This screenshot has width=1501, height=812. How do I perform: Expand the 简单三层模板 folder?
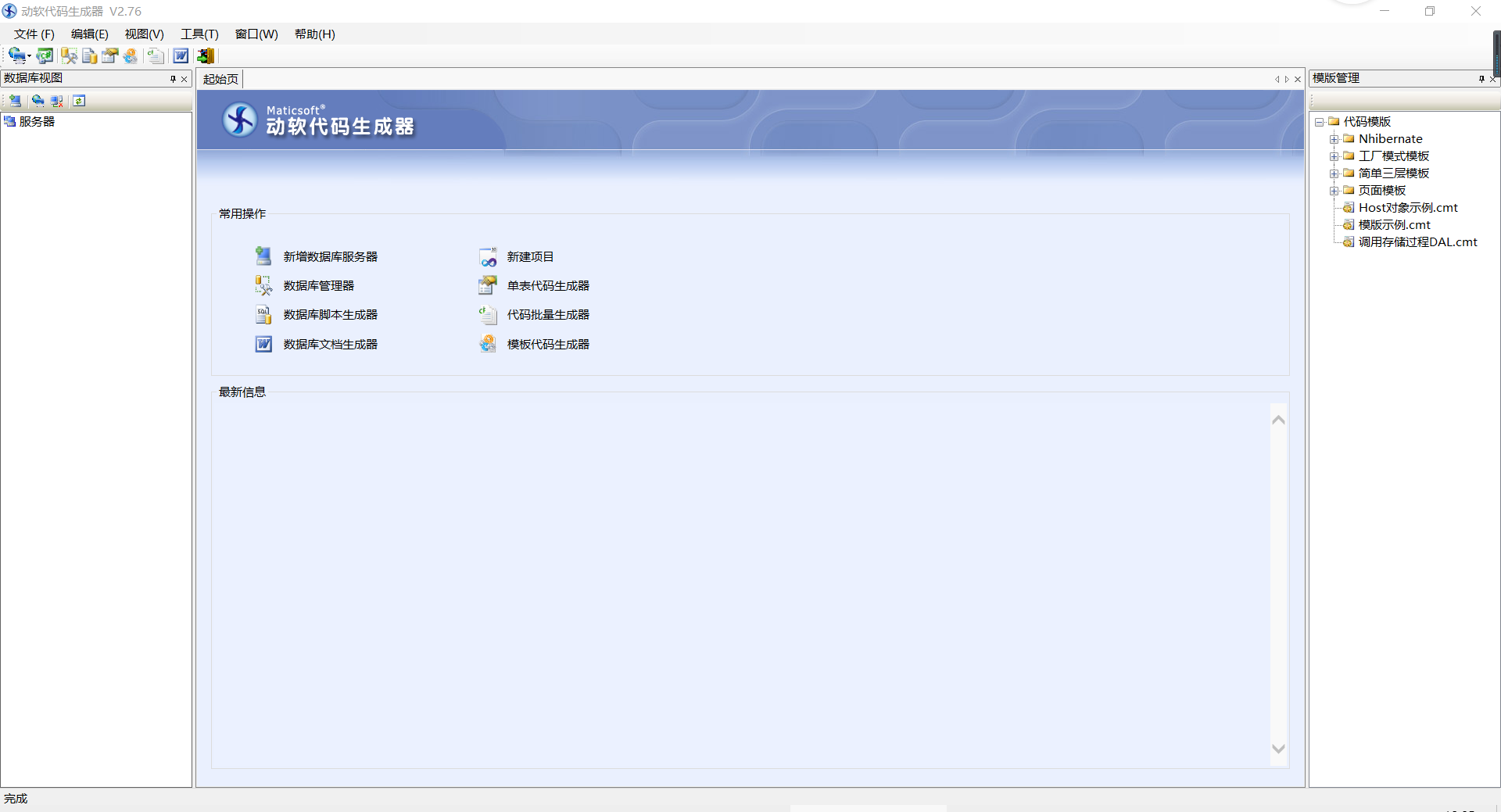pyautogui.click(x=1334, y=173)
